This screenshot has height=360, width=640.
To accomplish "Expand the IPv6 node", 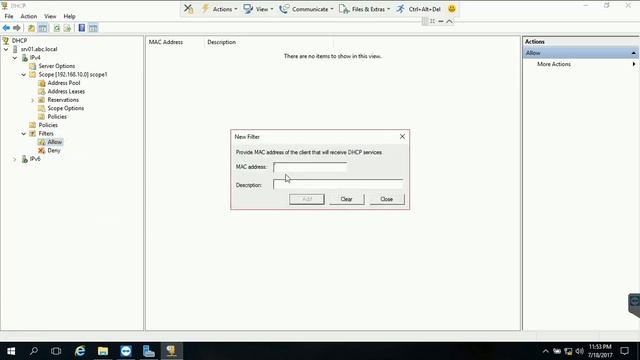I will point(15,159).
